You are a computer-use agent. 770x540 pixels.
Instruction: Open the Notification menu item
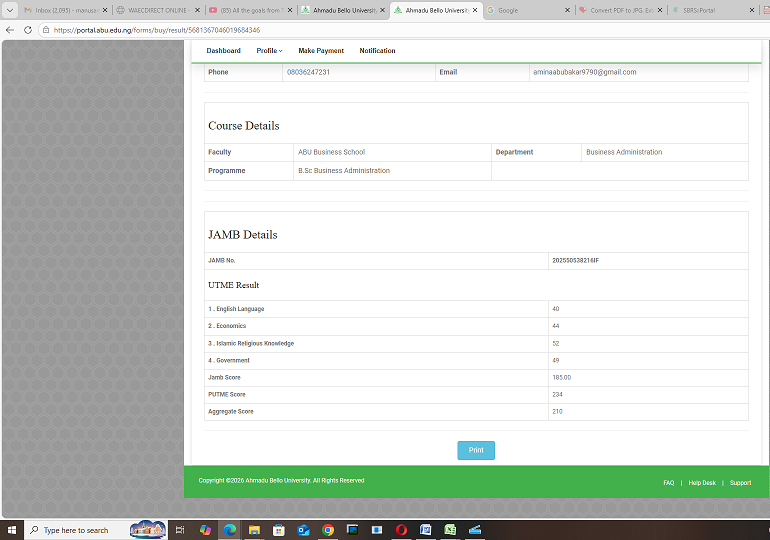pos(377,50)
